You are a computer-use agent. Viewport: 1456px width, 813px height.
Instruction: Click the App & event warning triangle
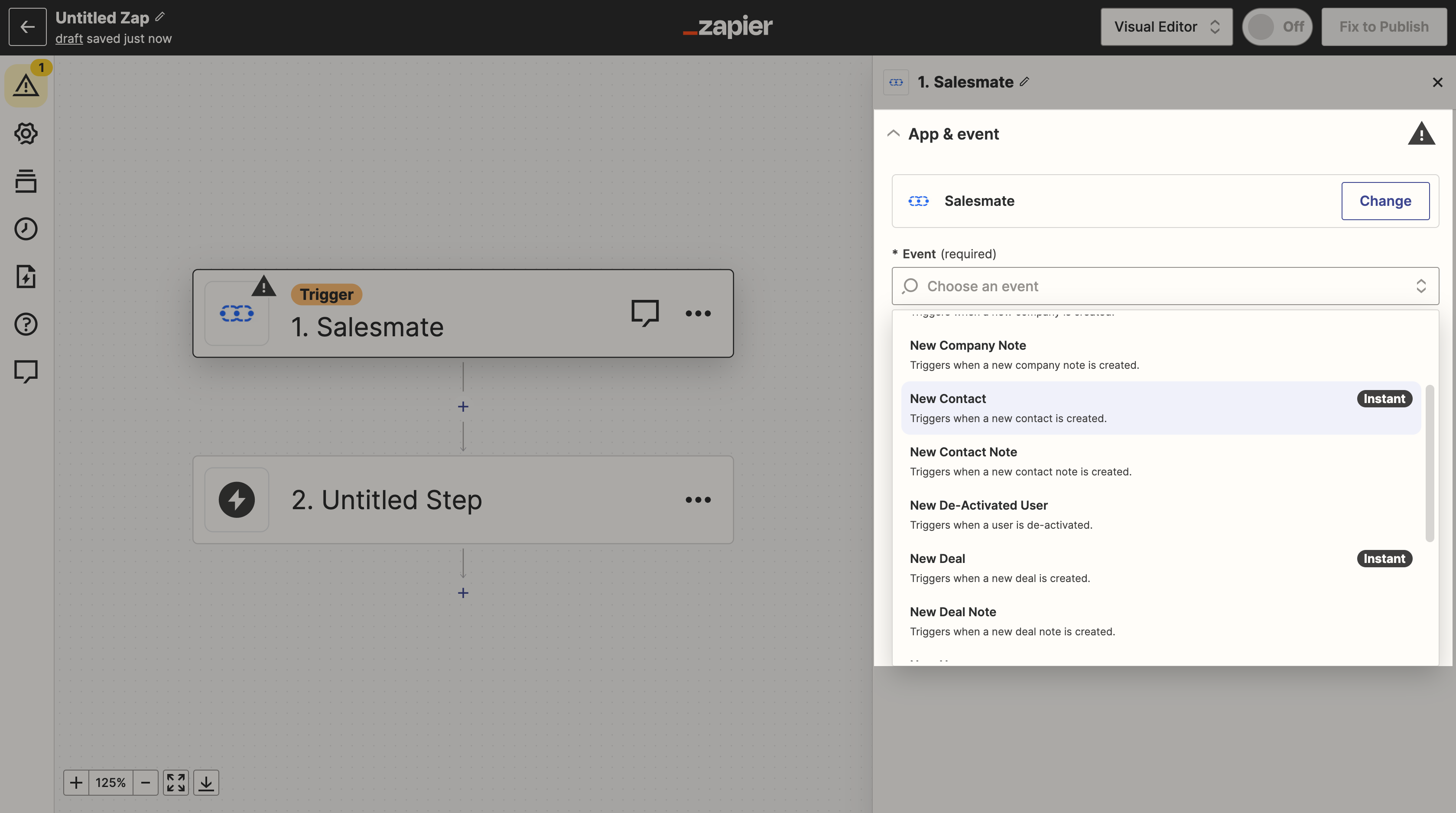[1421, 134]
